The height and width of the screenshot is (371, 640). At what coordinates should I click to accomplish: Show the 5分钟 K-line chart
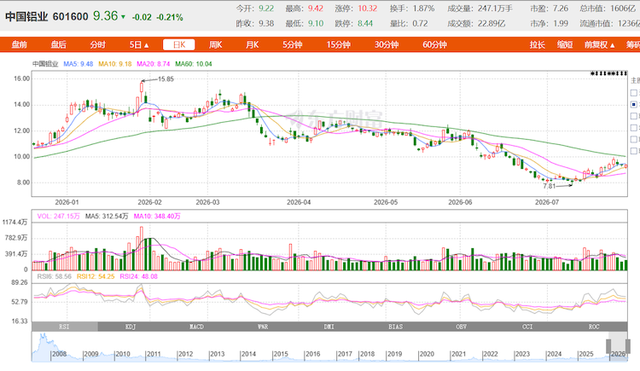(292, 44)
